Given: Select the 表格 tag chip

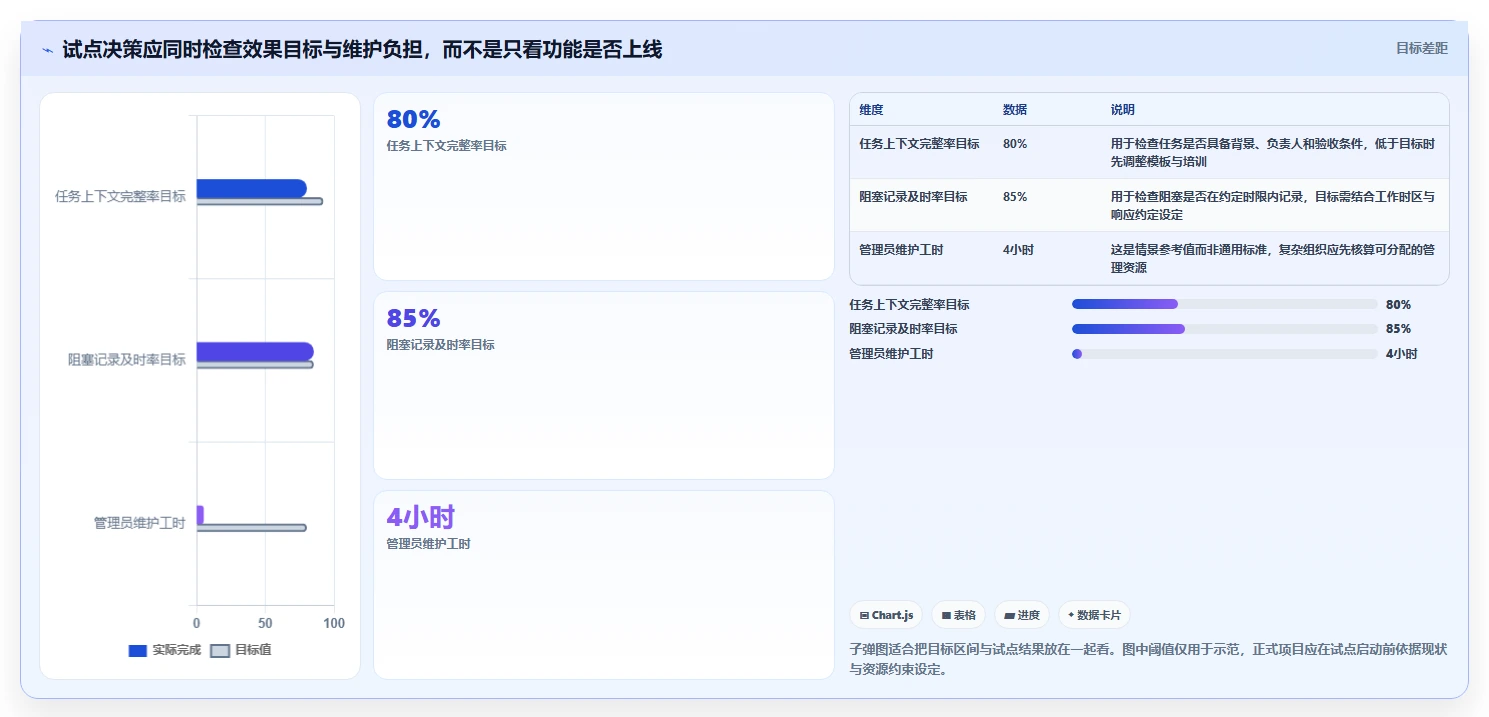Looking at the screenshot, I should pyautogui.click(x=958, y=615).
